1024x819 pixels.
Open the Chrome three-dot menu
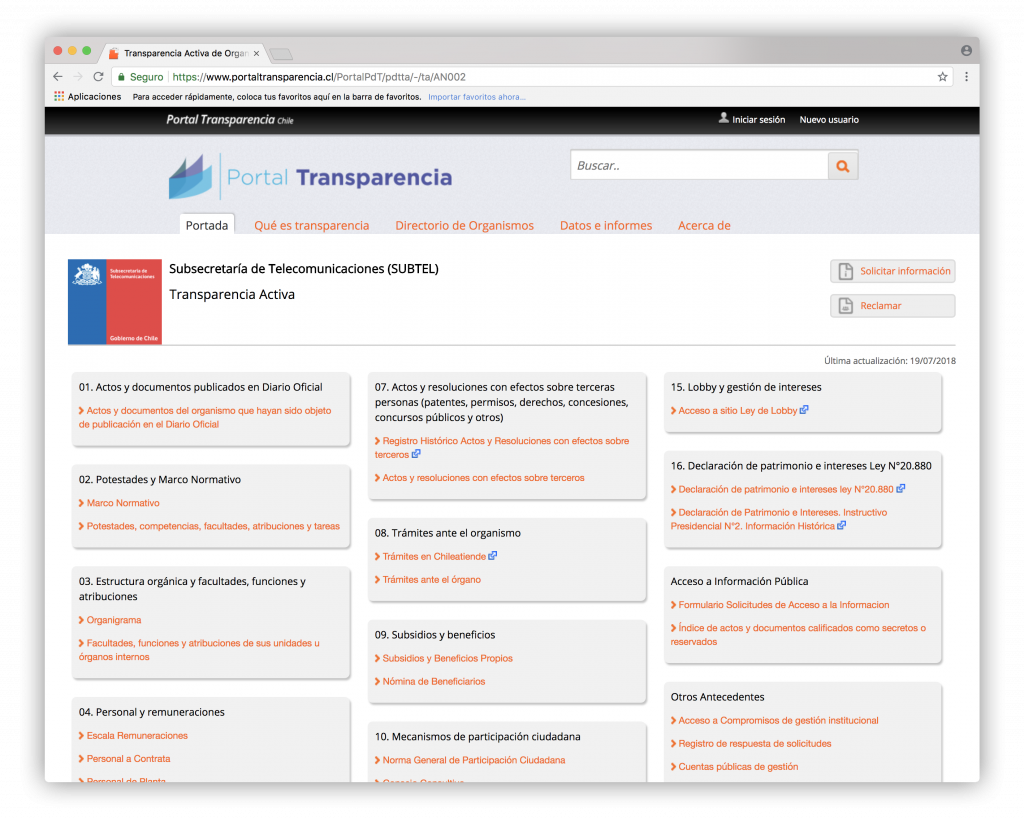[x=967, y=77]
